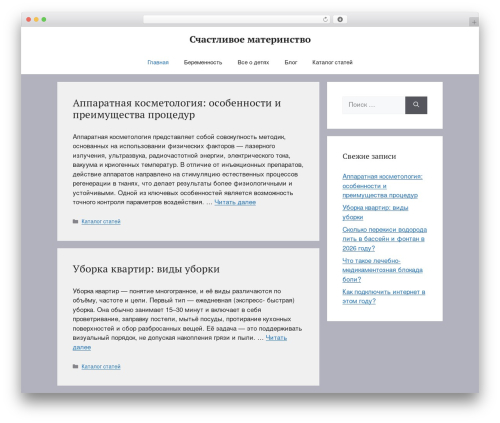This screenshot has height=423, width=500.
Task: Click the folder icon under the cosmetology post
Action: click(x=76, y=221)
